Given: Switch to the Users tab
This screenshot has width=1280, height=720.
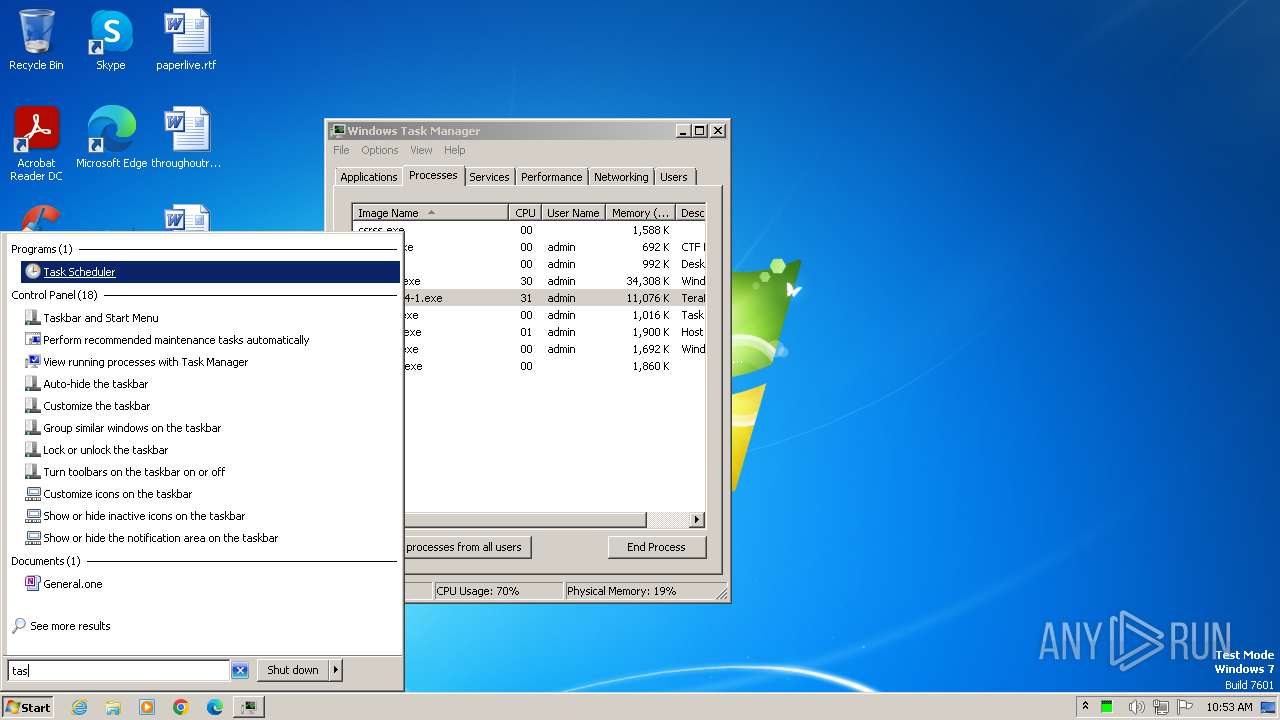Looking at the screenshot, I should (x=674, y=177).
